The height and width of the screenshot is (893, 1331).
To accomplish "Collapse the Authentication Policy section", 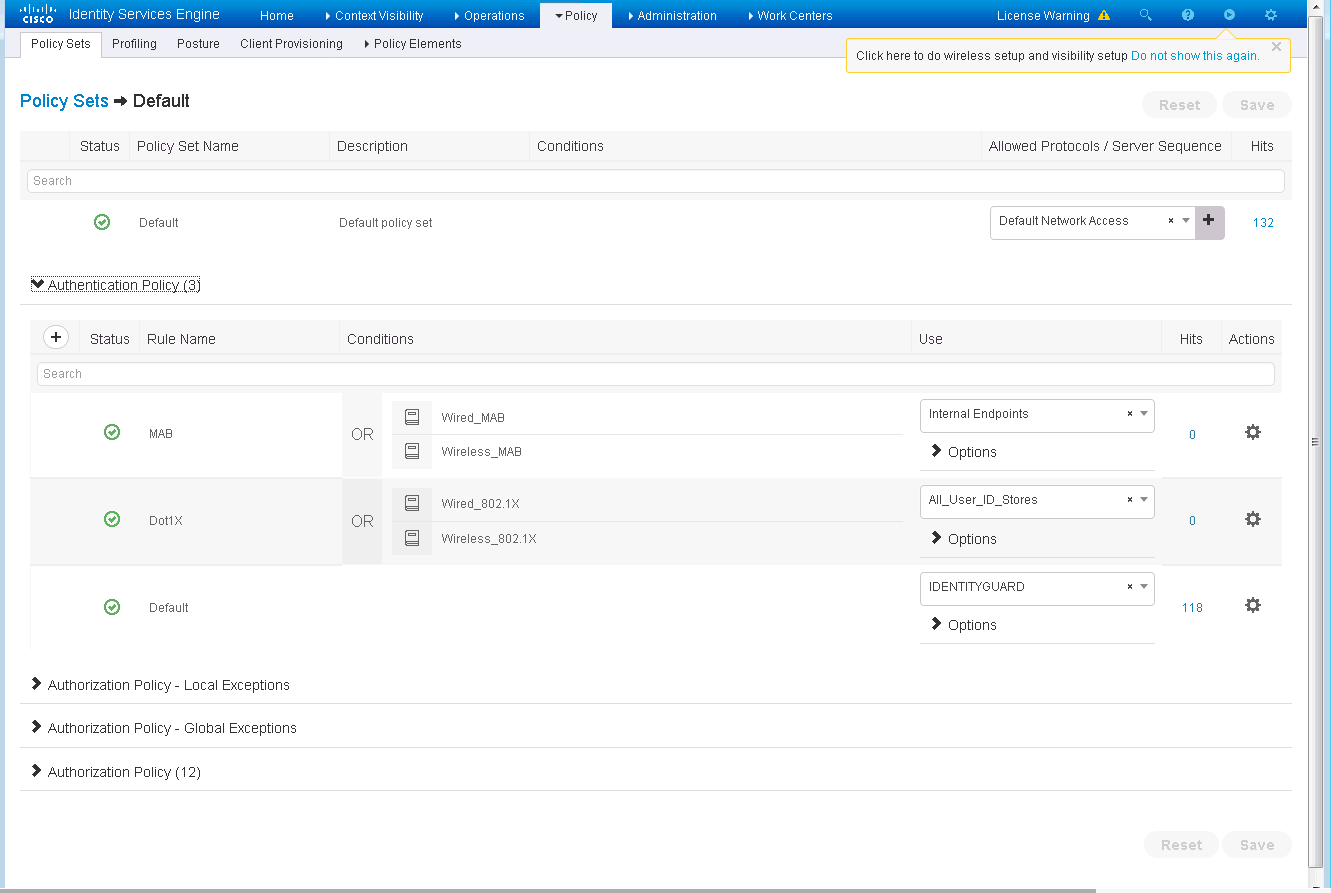I will pyautogui.click(x=116, y=285).
